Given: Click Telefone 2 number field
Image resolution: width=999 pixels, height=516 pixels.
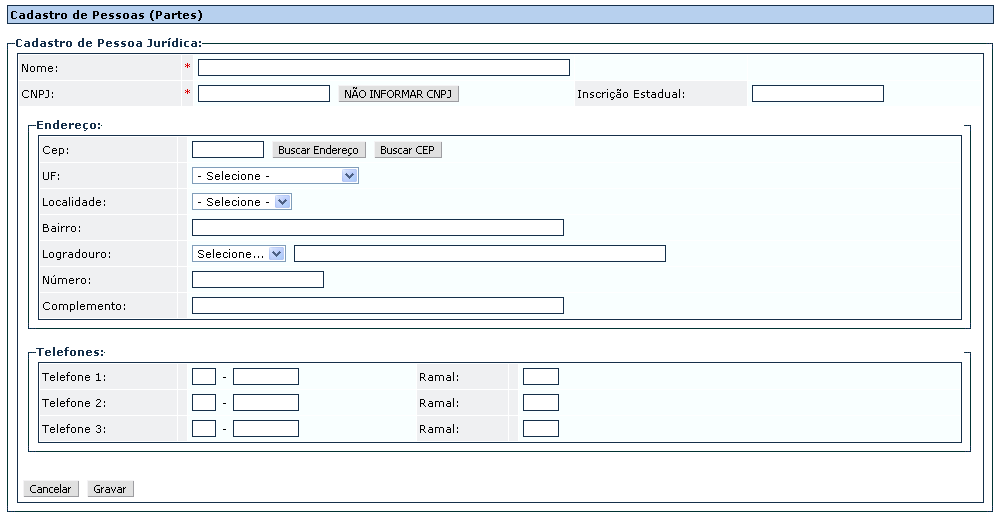Looking at the screenshot, I should point(266,403).
